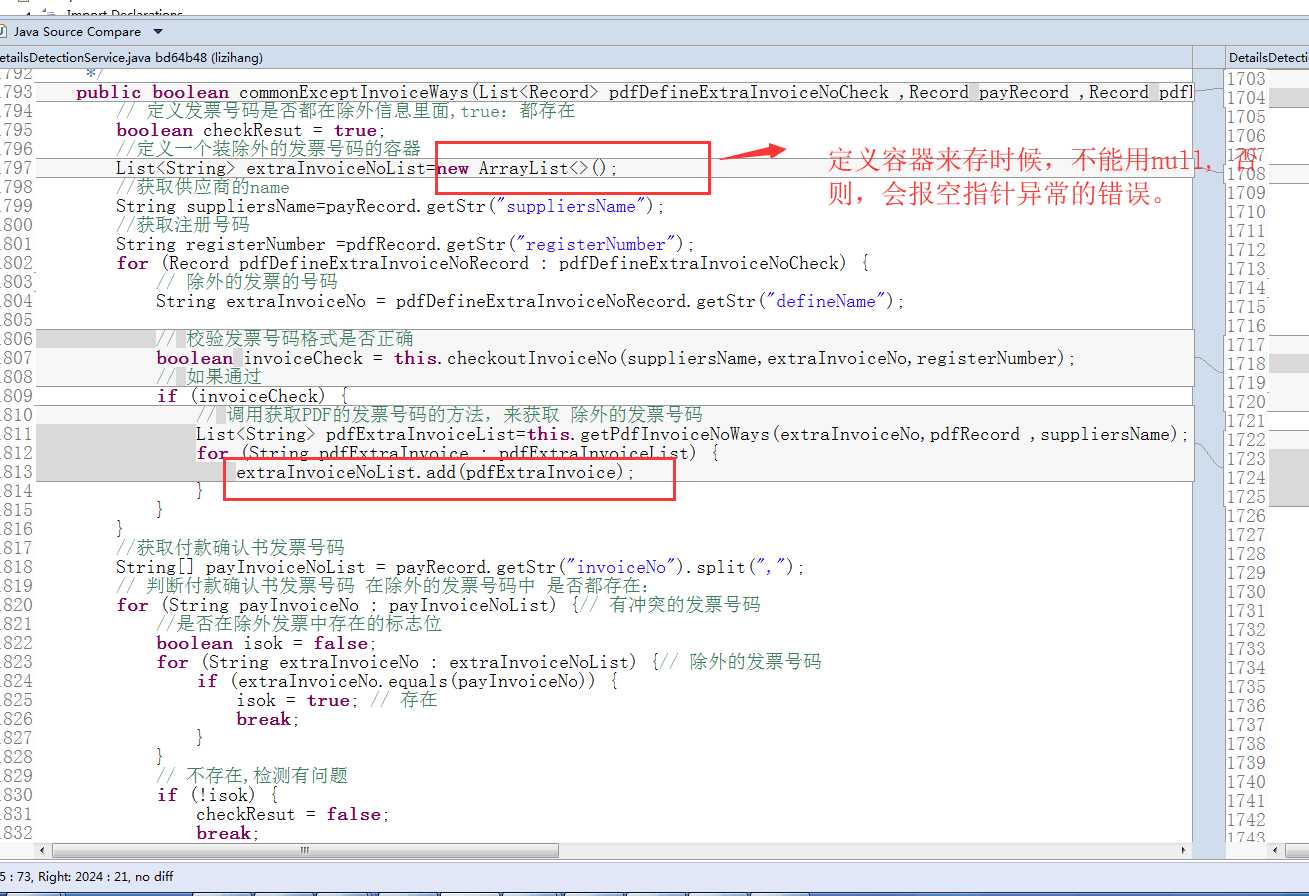Image resolution: width=1309 pixels, height=896 pixels.
Task: Click the commonExceptInvoiceWays method name
Action: tap(352, 92)
